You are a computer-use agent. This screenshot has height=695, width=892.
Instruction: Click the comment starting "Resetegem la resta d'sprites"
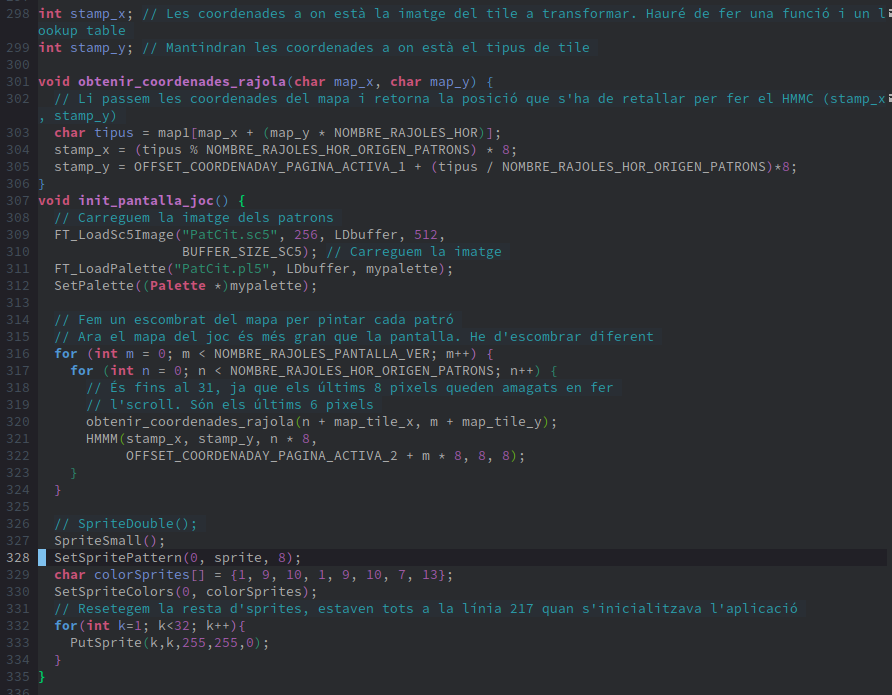[x=426, y=609]
